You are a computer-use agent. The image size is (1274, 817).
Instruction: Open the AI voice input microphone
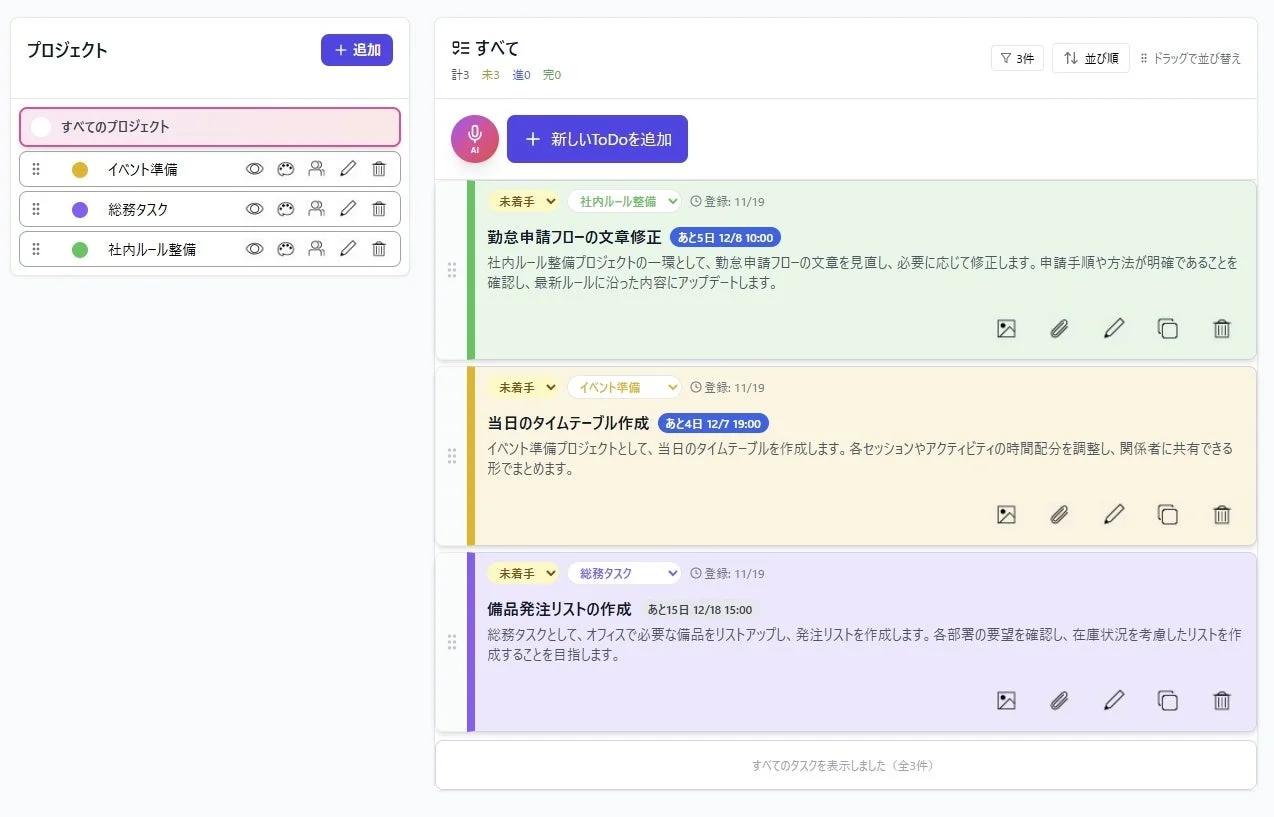[474, 139]
